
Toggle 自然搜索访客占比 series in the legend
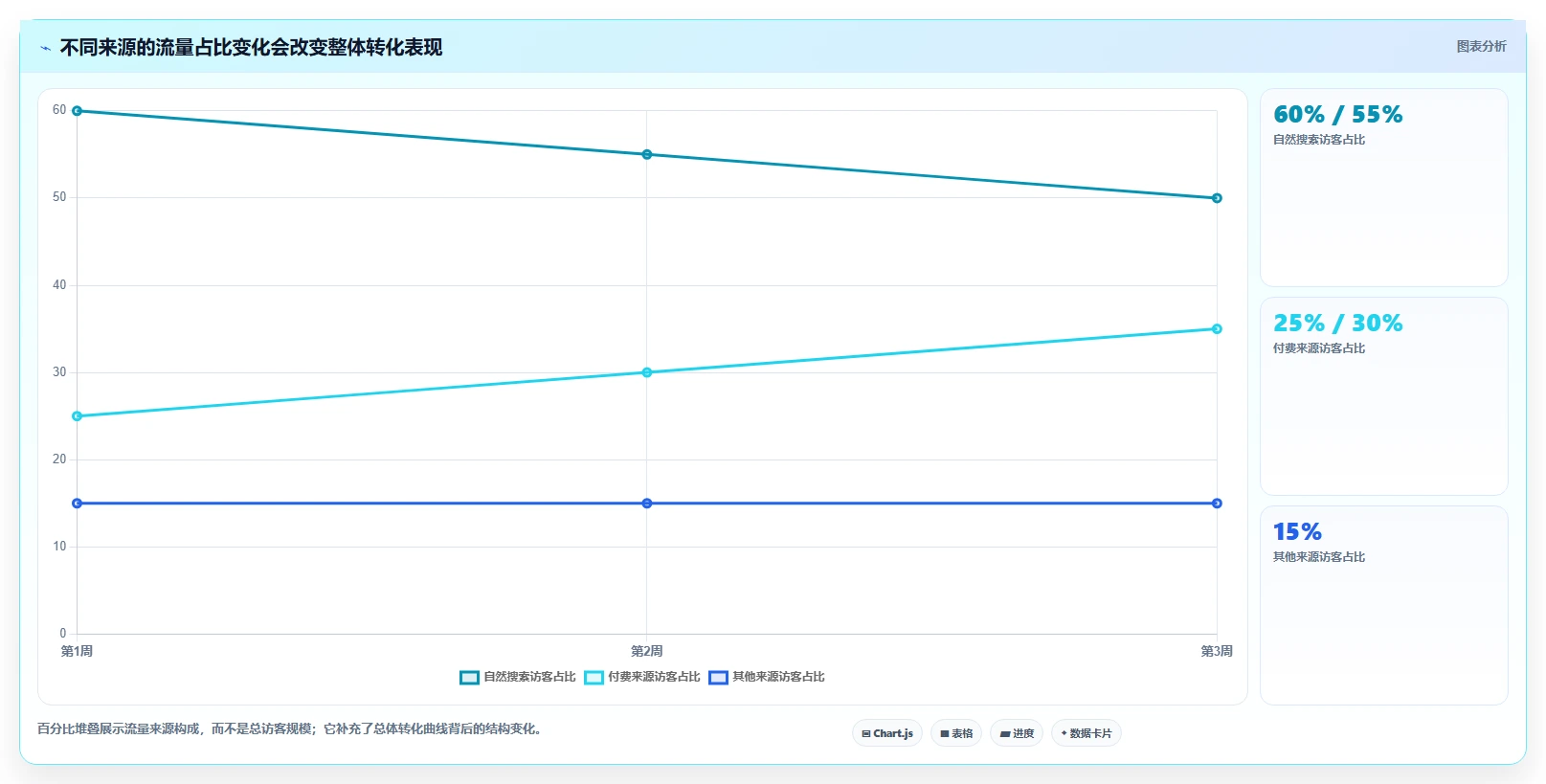pyautogui.click(x=518, y=677)
